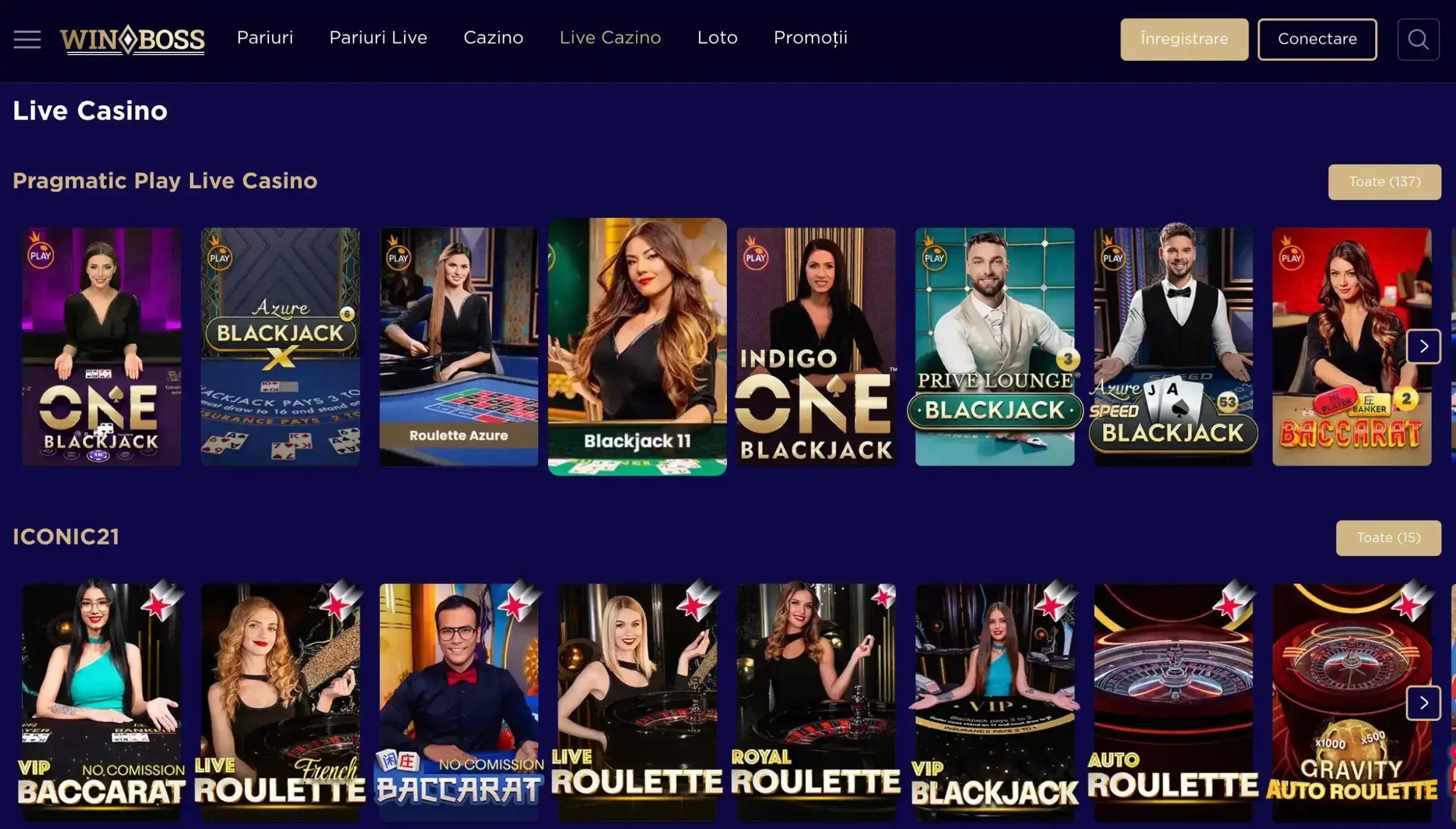The height and width of the screenshot is (829, 1456).
Task: Show all 15 ICONIC21 games
Action: (1388, 538)
